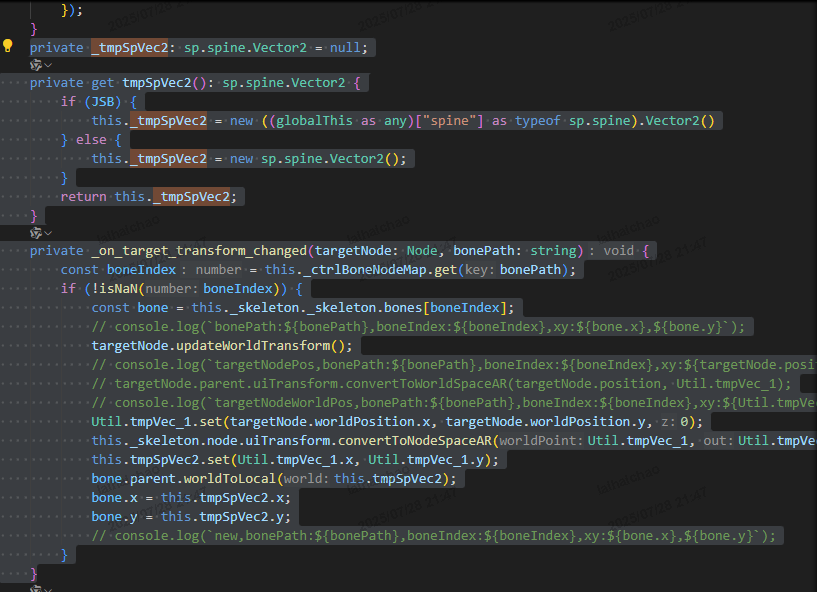Click the _on_target_transform_changed method name
817x592 pixels.
[200, 251]
